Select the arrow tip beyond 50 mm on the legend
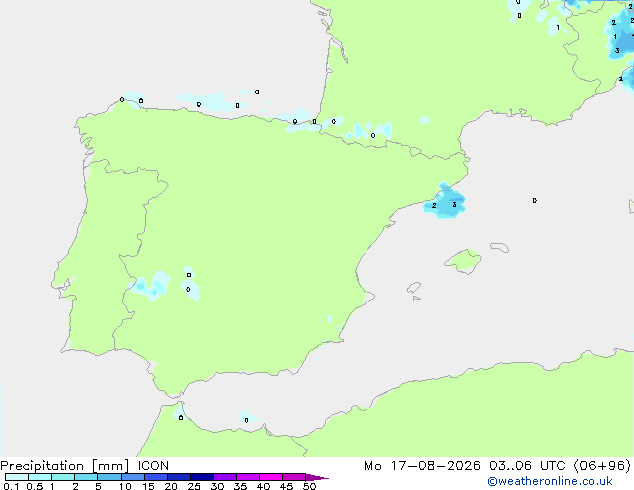The image size is (634, 490). click(x=317, y=477)
